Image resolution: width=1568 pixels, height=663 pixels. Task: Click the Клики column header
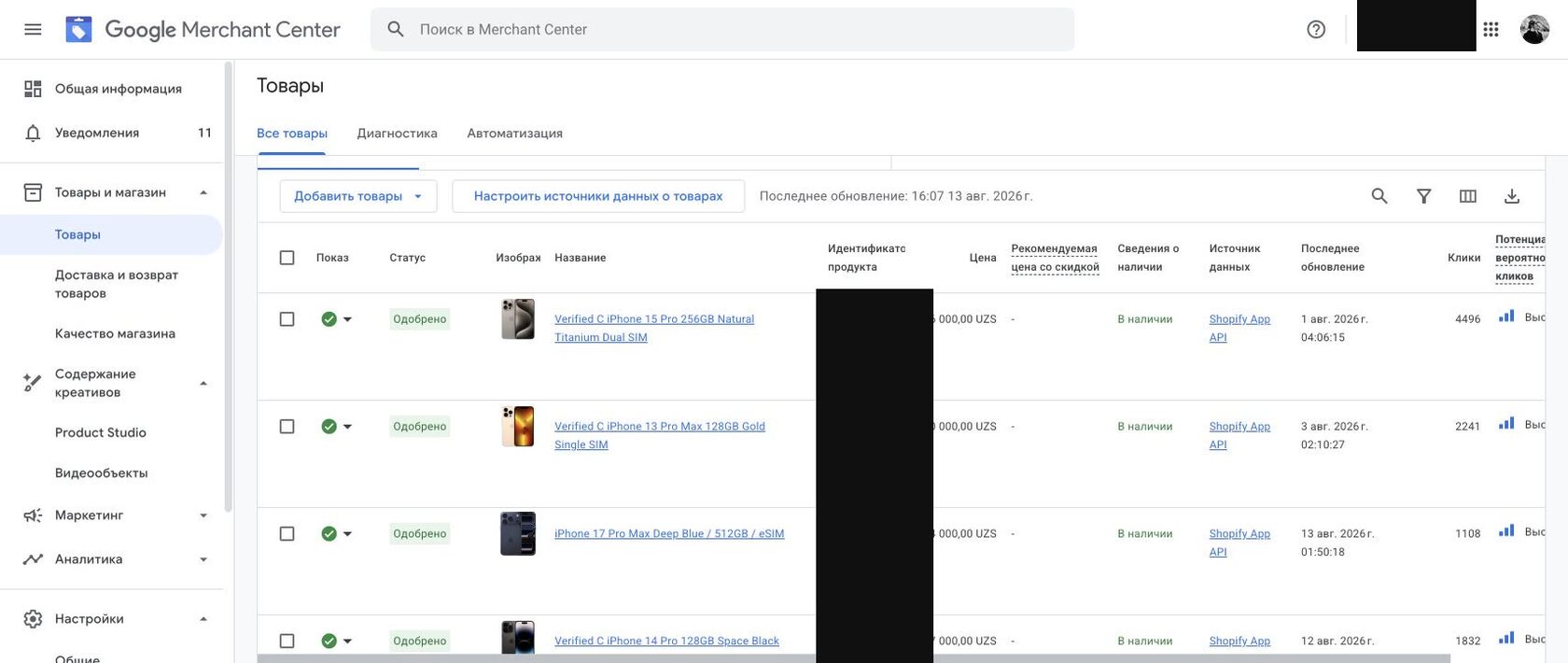point(1463,258)
